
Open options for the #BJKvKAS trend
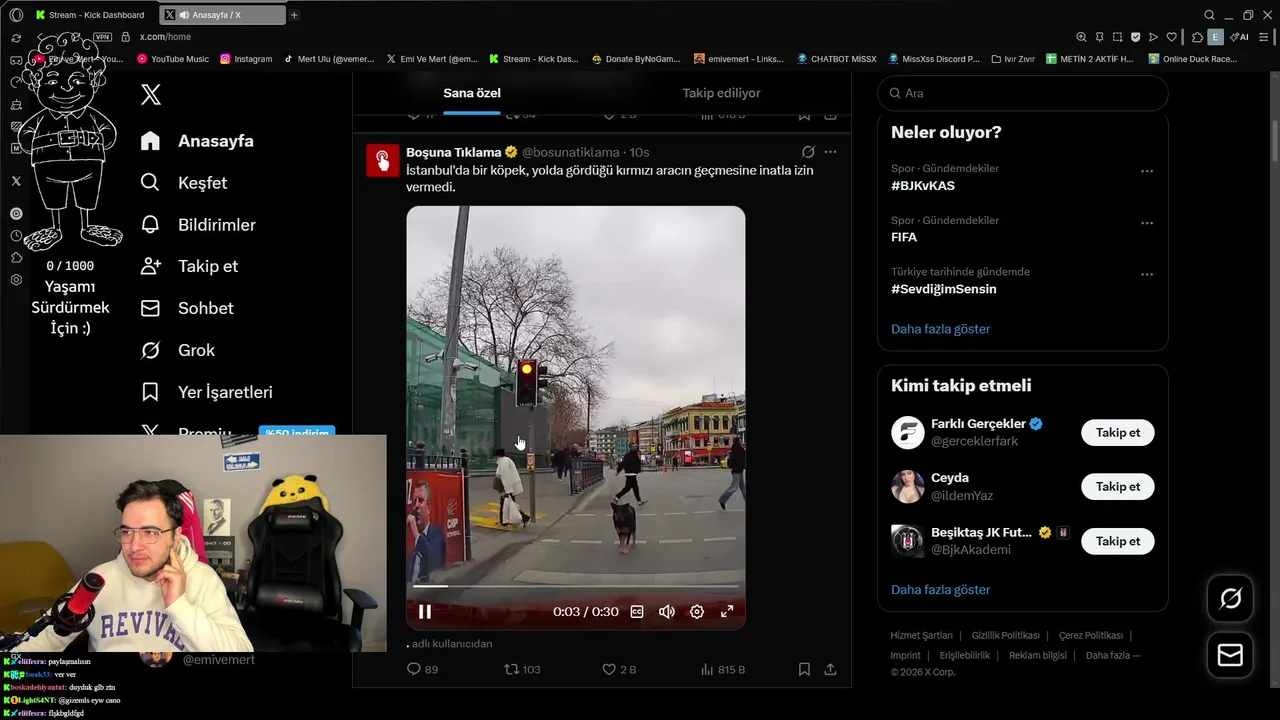[1147, 171]
